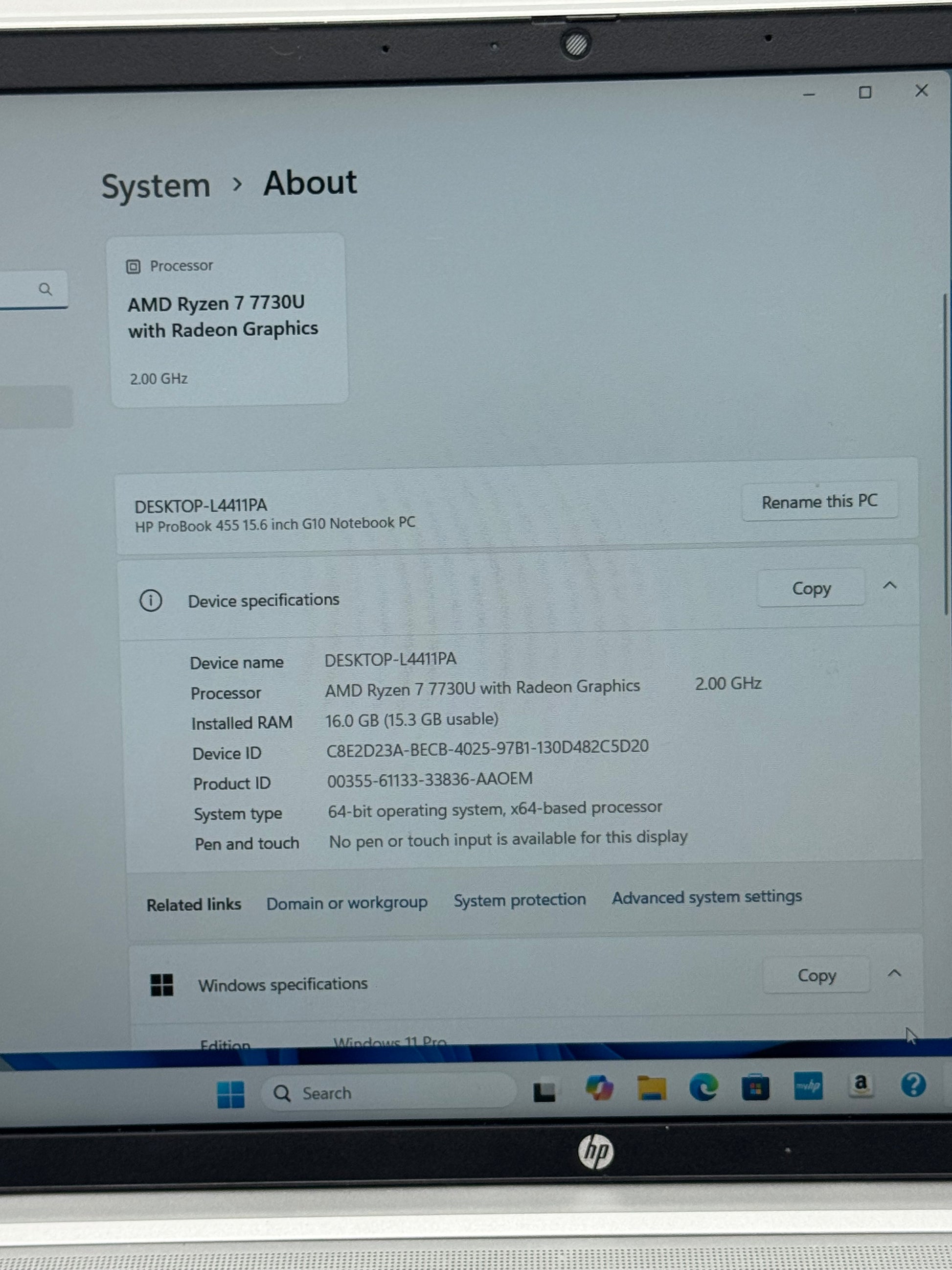Viewport: 952px width, 1270px height.
Task: Open the Windows Start menu
Action: pyautogui.click(x=231, y=1094)
